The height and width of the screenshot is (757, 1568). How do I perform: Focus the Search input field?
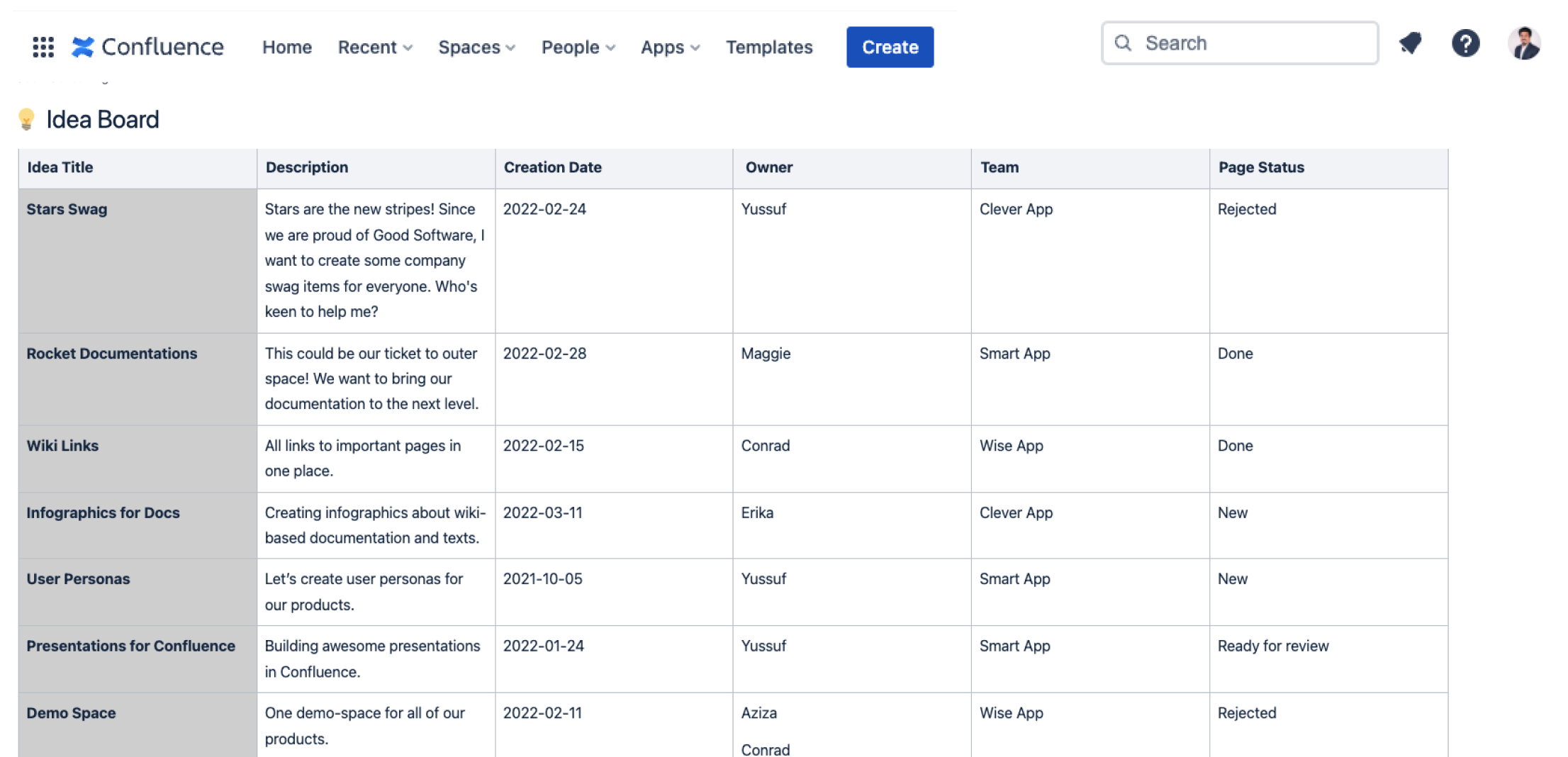[1239, 43]
